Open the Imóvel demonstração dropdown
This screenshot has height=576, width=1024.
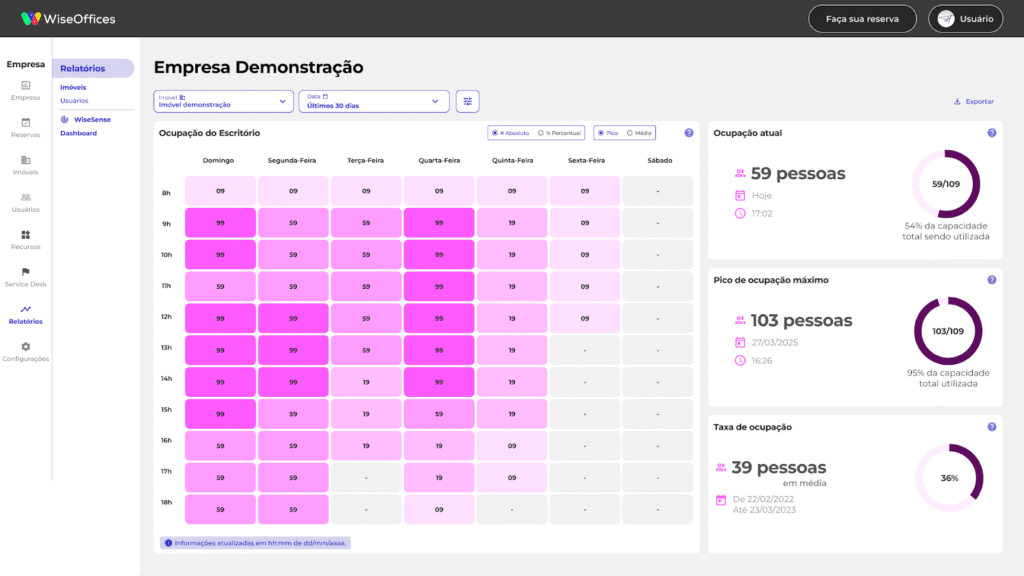(x=222, y=101)
